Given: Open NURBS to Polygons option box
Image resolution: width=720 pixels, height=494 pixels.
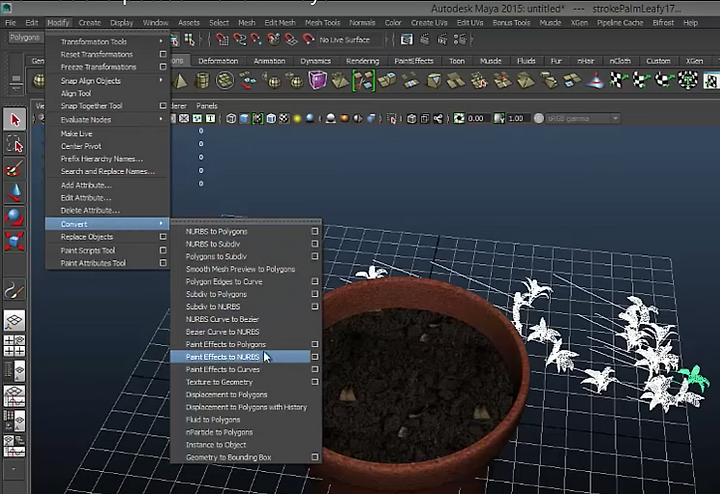Looking at the screenshot, I should coord(315,231).
